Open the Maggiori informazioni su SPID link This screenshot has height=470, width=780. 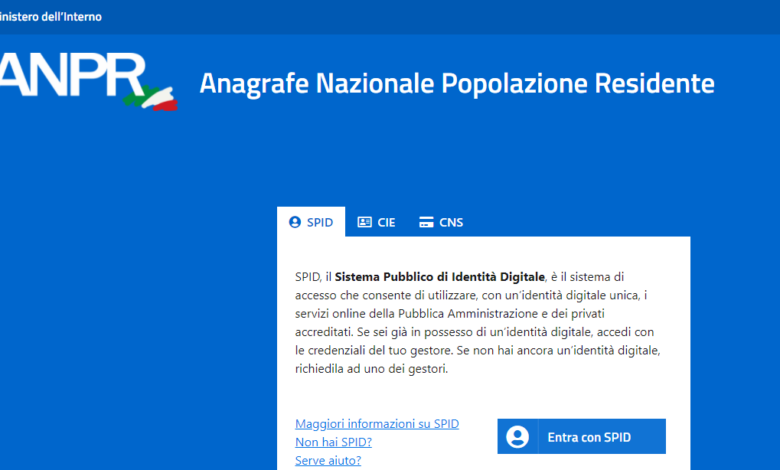[377, 424]
